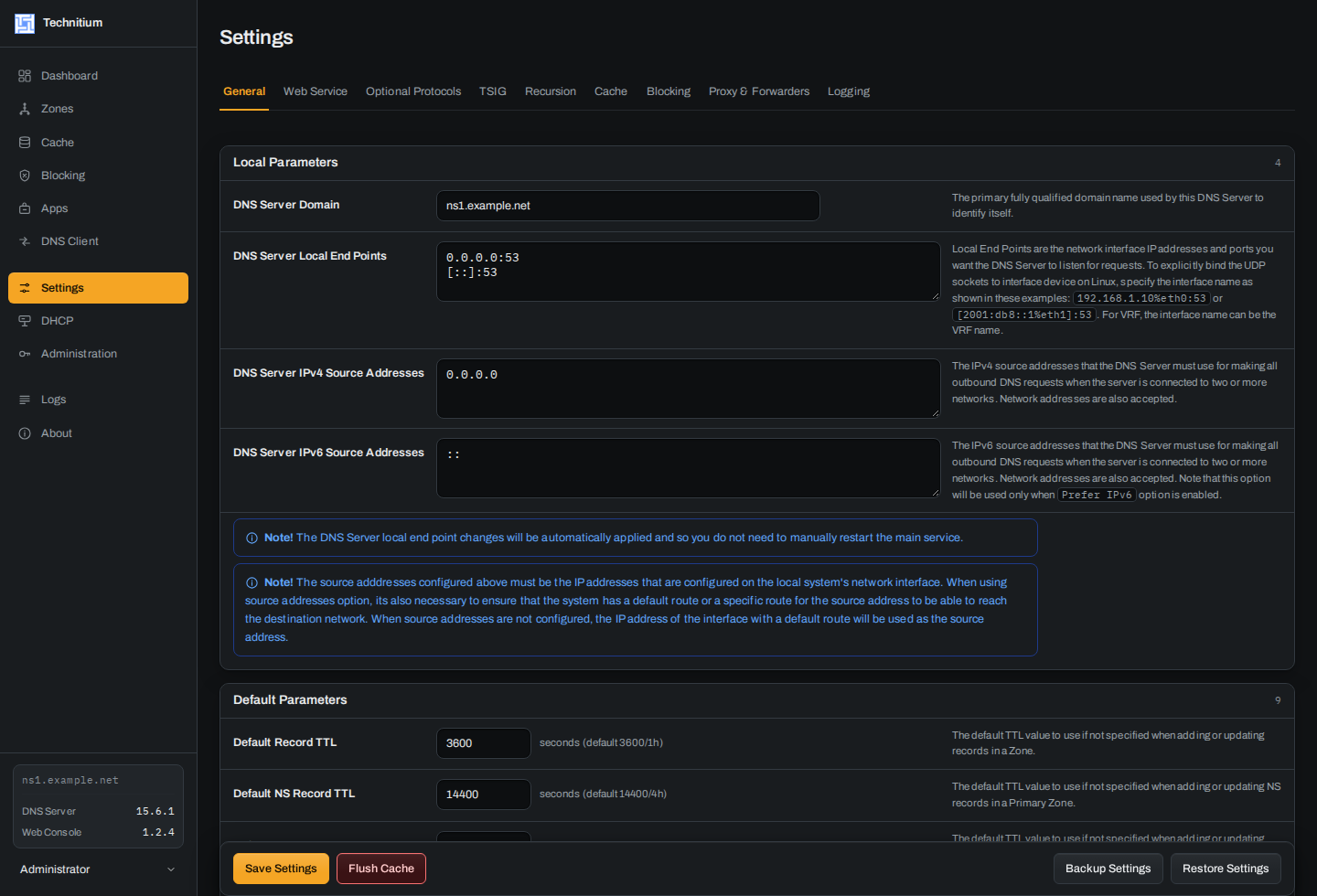Click the IPv4 Source Addresses textarea
This screenshot has width=1317, height=896.
click(x=689, y=389)
